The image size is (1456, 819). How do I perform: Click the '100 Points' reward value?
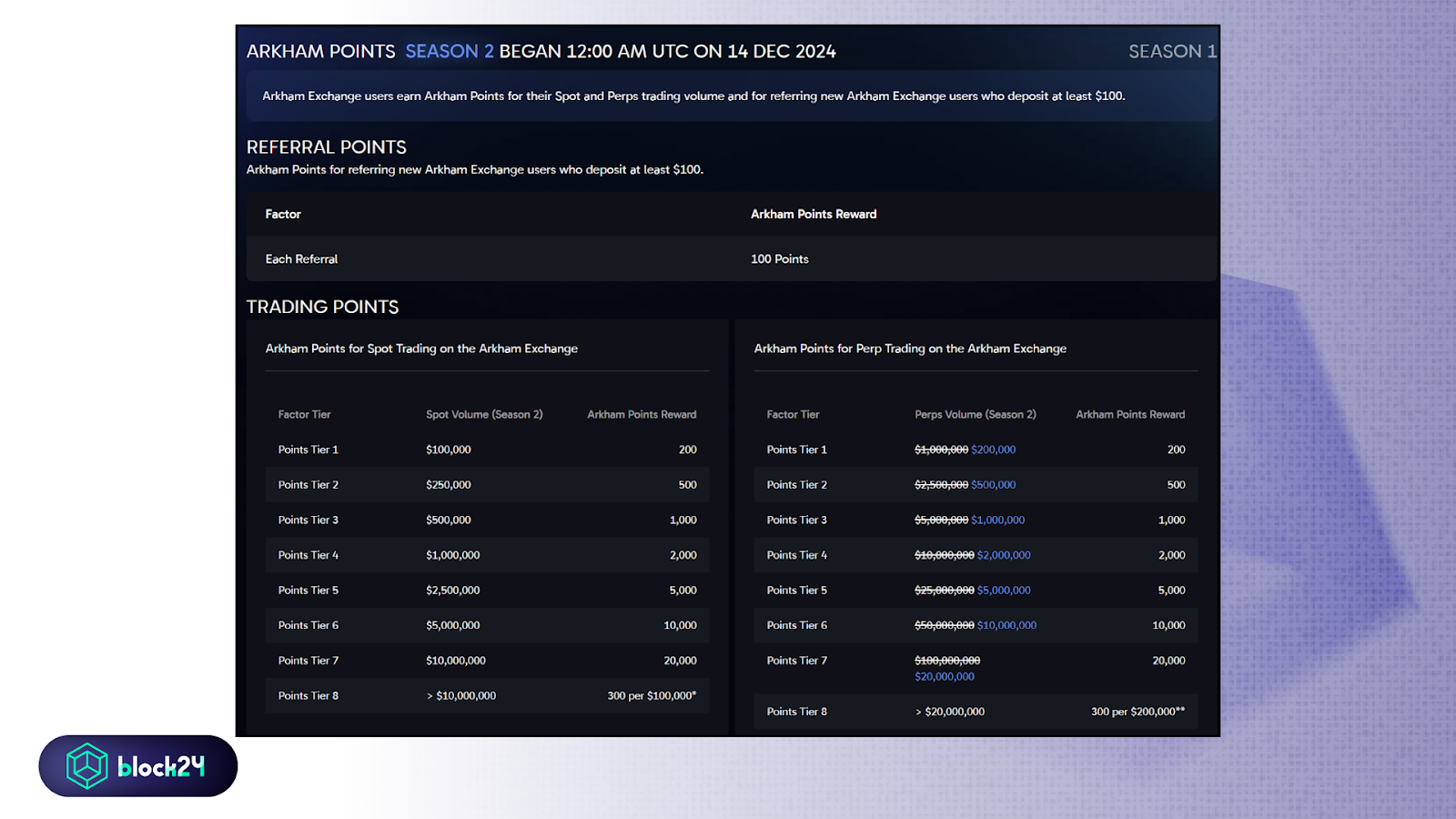point(779,259)
